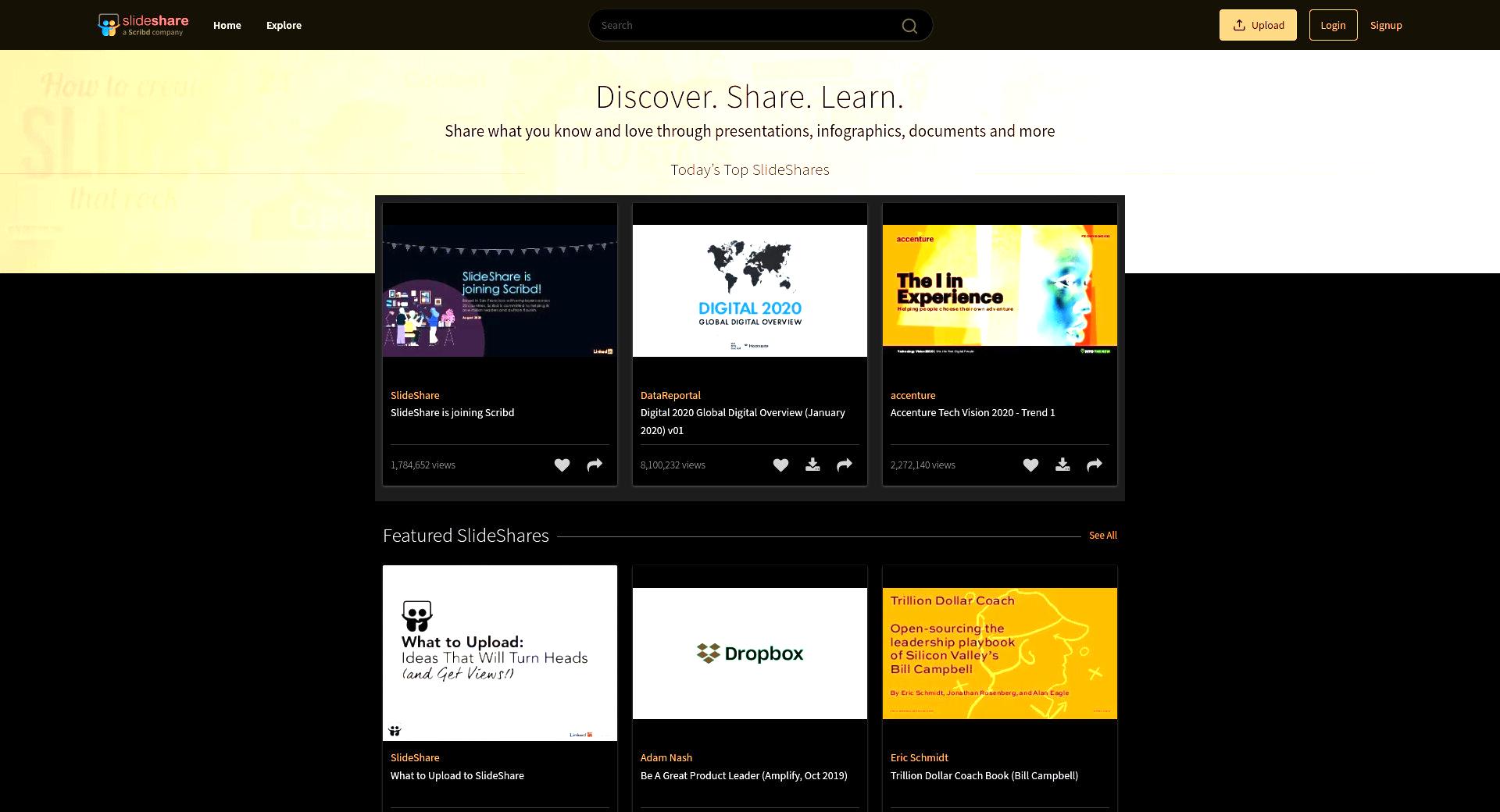Open the DataReportal author link
This screenshot has width=1500, height=812.
pos(670,395)
